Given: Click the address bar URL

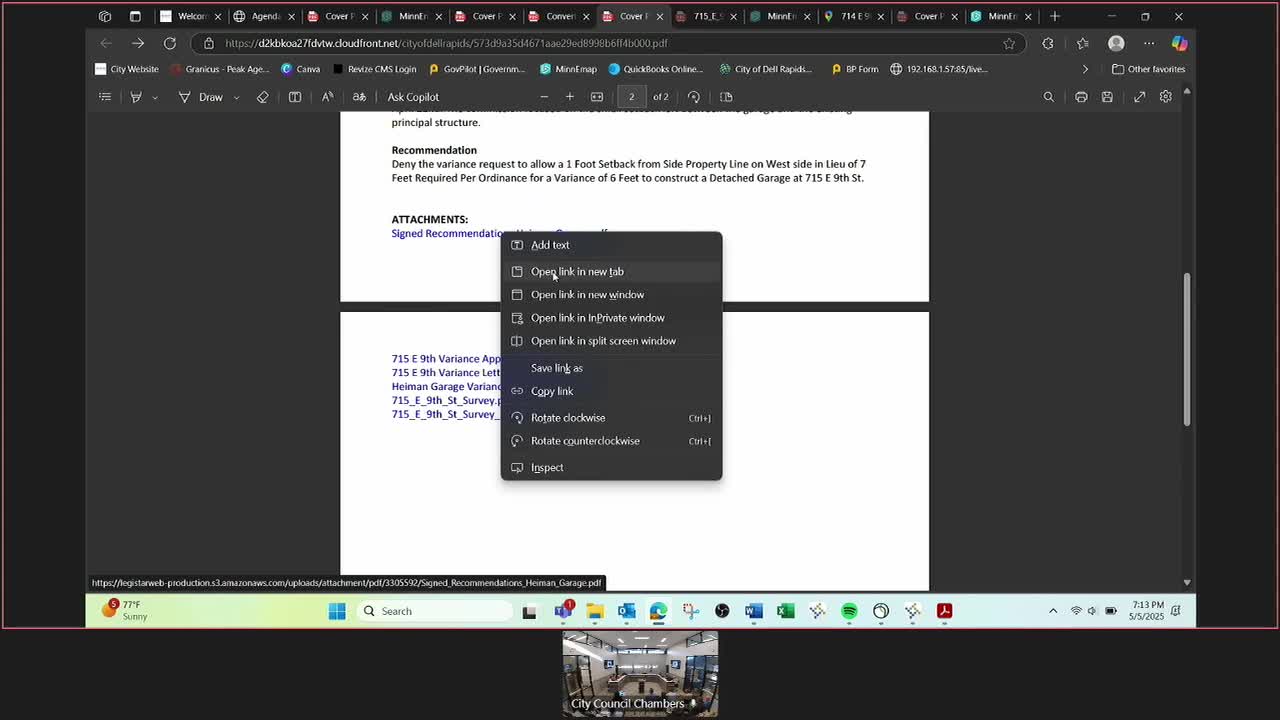Looking at the screenshot, I should click(446, 44).
